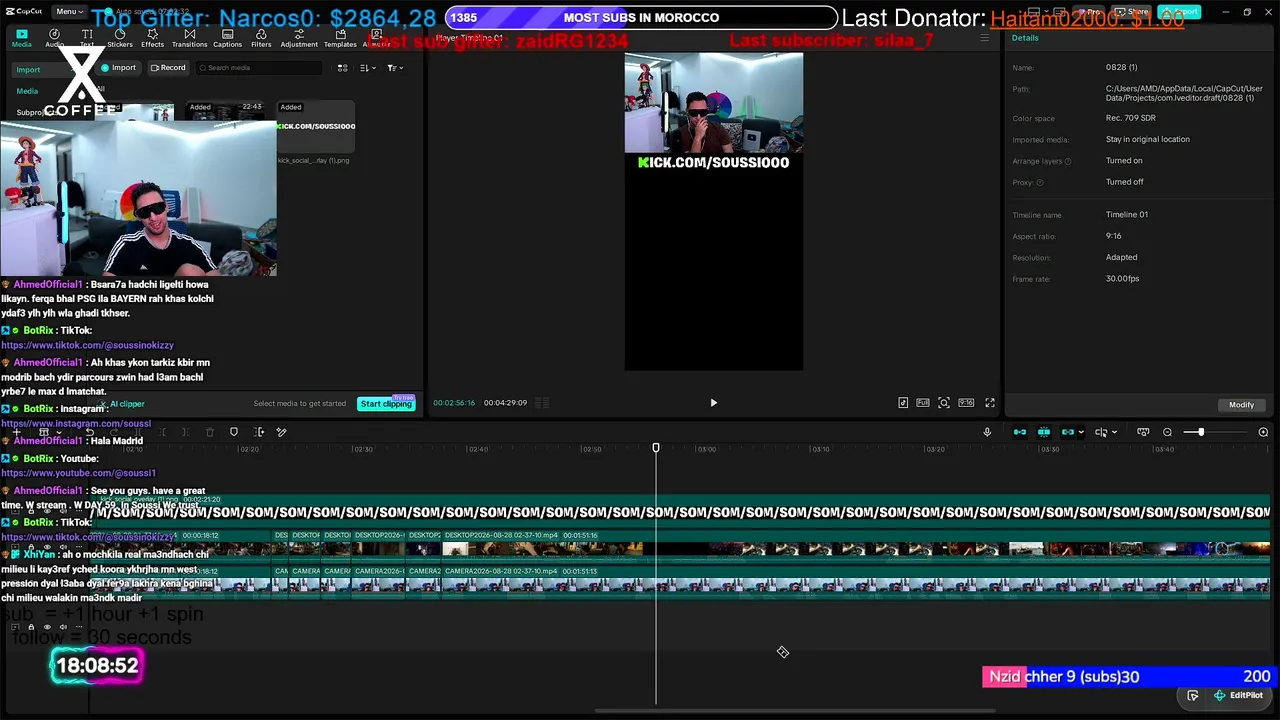Image resolution: width=1280 pixels, height=720 pixels.
Task: Open the Adjustment tab
Action: tap(299, 38)
